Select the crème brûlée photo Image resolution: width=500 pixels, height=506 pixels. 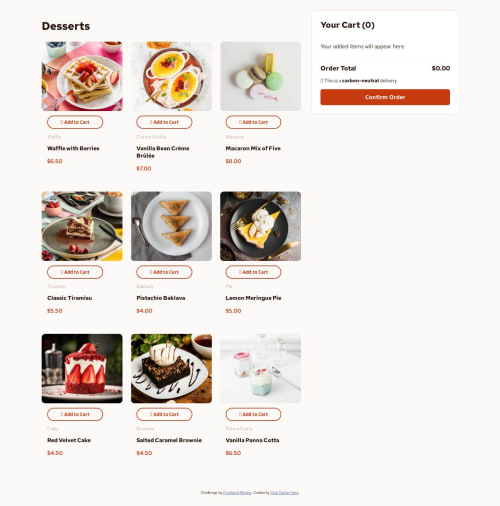point(171,76)
